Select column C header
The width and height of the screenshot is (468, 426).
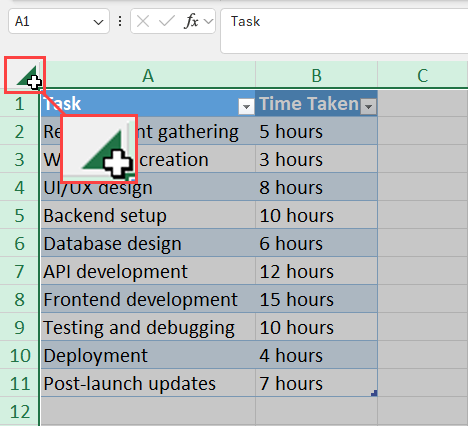[423, 75]
